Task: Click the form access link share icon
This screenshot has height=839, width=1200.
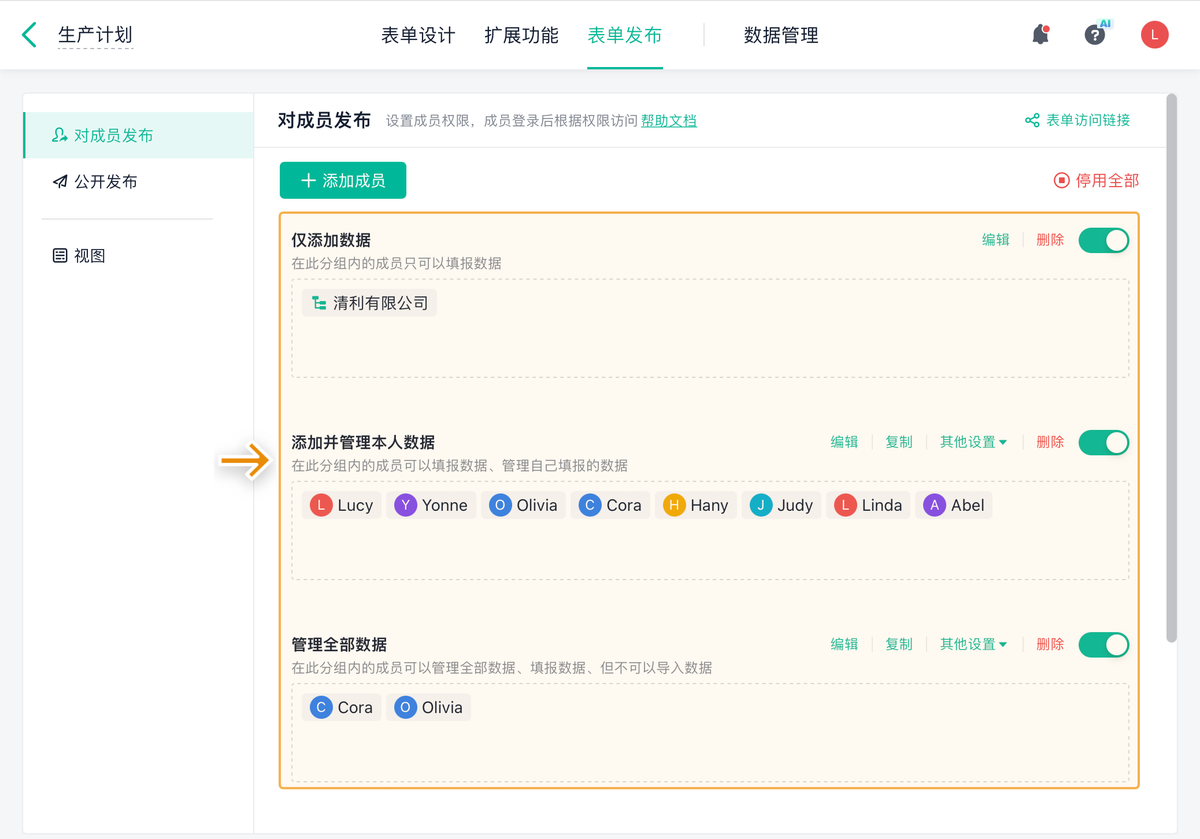Action: click(1032, 121)
